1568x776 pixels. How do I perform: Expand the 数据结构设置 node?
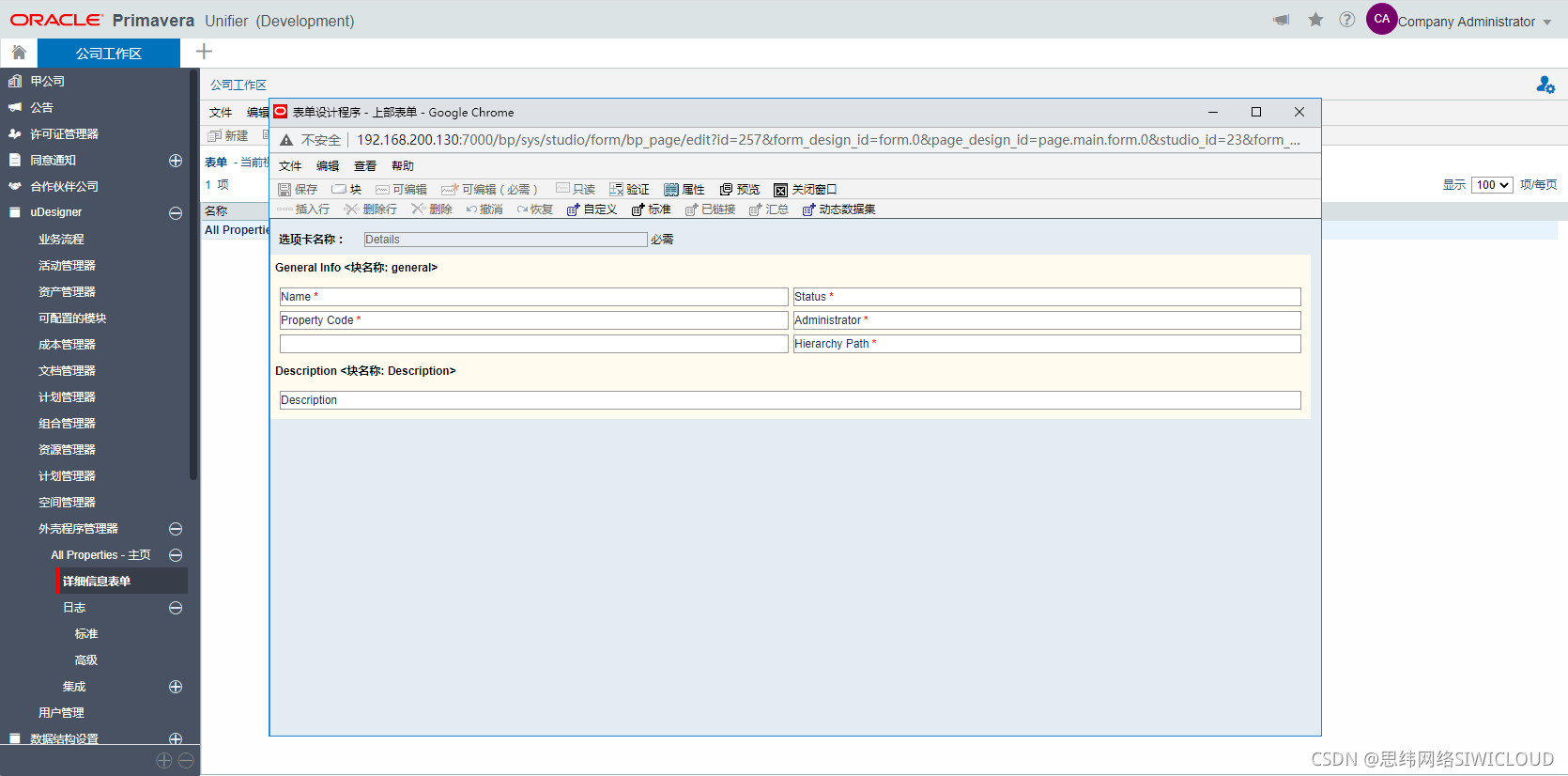point(176,739)
